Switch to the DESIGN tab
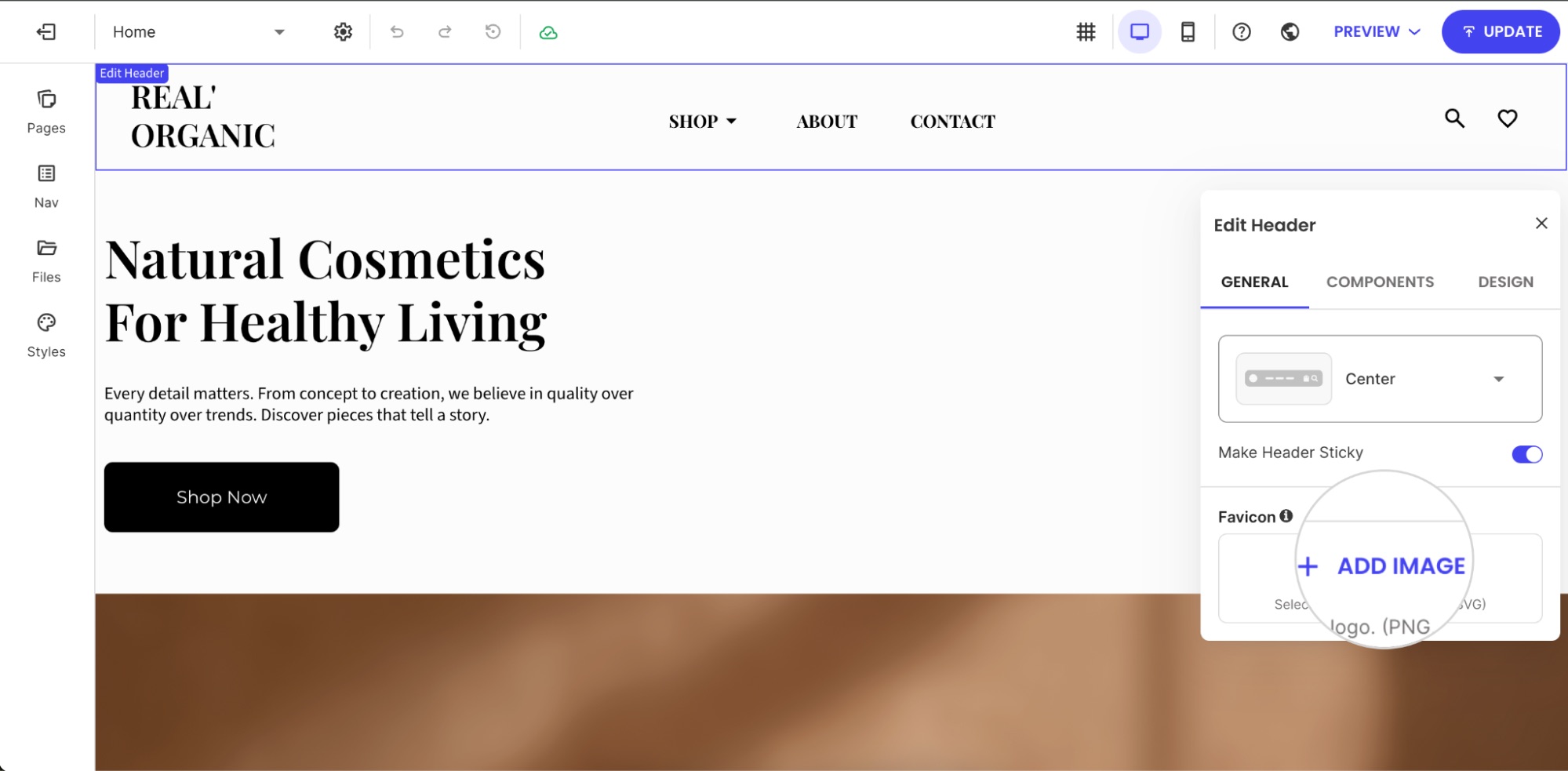This screenshot has width=1568, height=771. click(x=1505, y=282)
